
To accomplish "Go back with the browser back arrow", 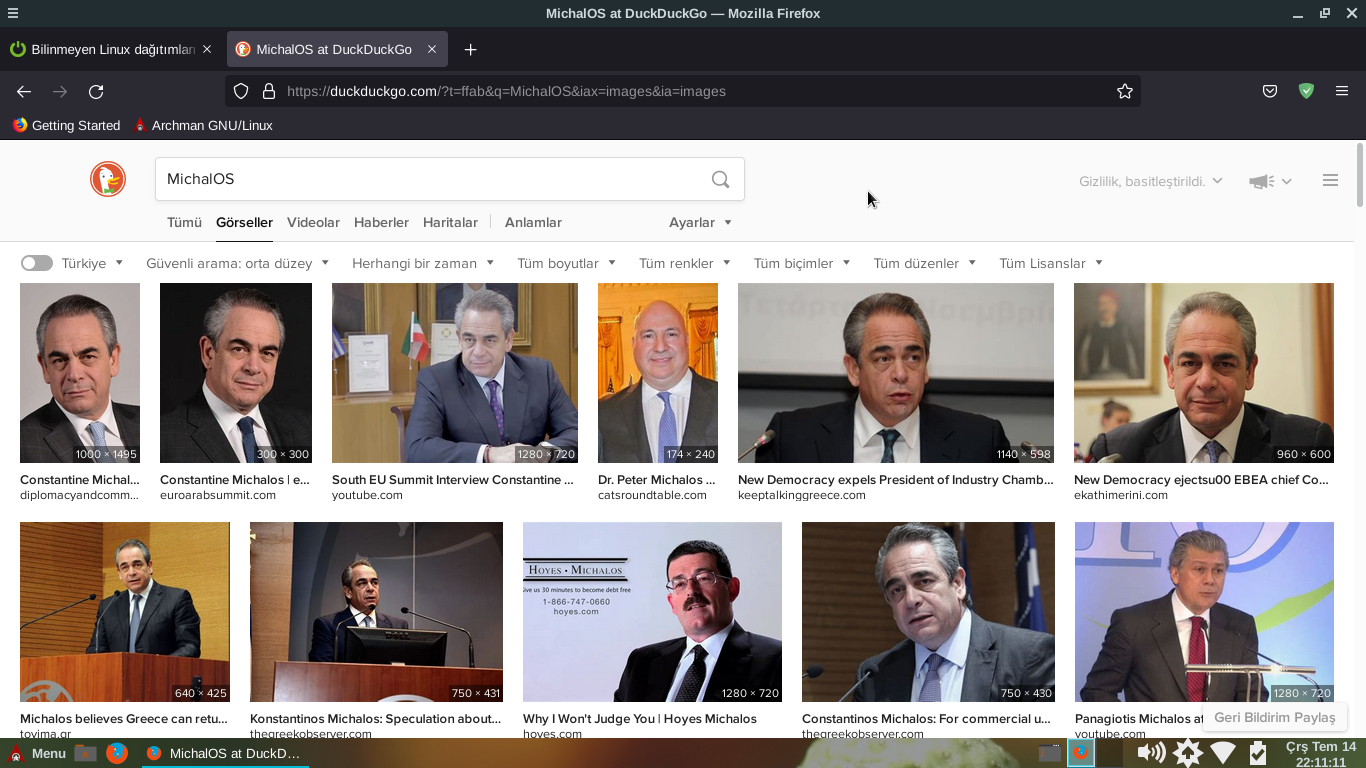I will click(x=24, y=91).
